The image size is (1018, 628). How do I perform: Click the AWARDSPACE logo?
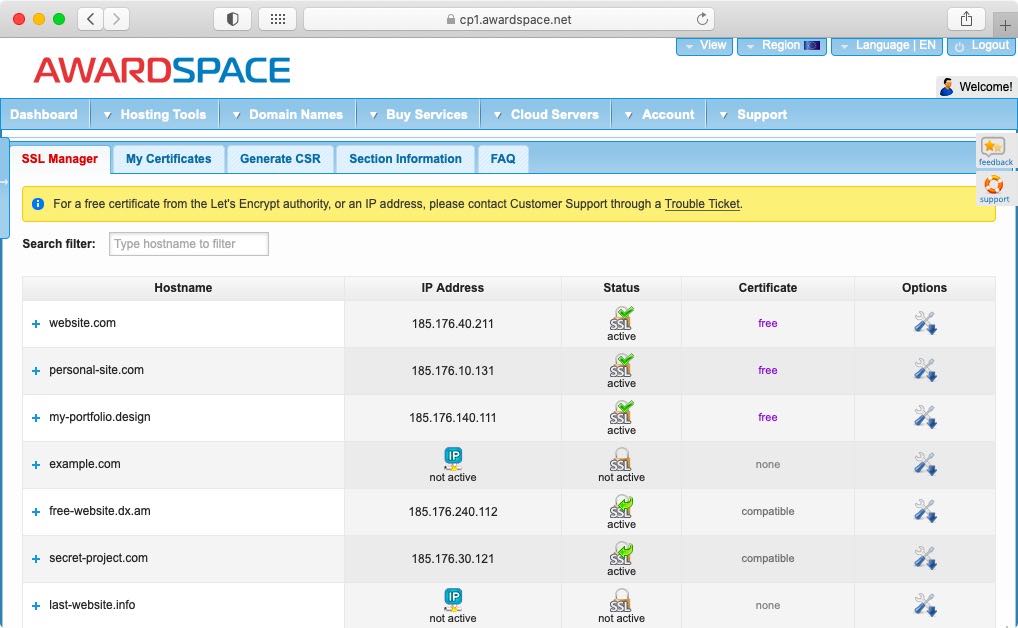coord(160,70)
